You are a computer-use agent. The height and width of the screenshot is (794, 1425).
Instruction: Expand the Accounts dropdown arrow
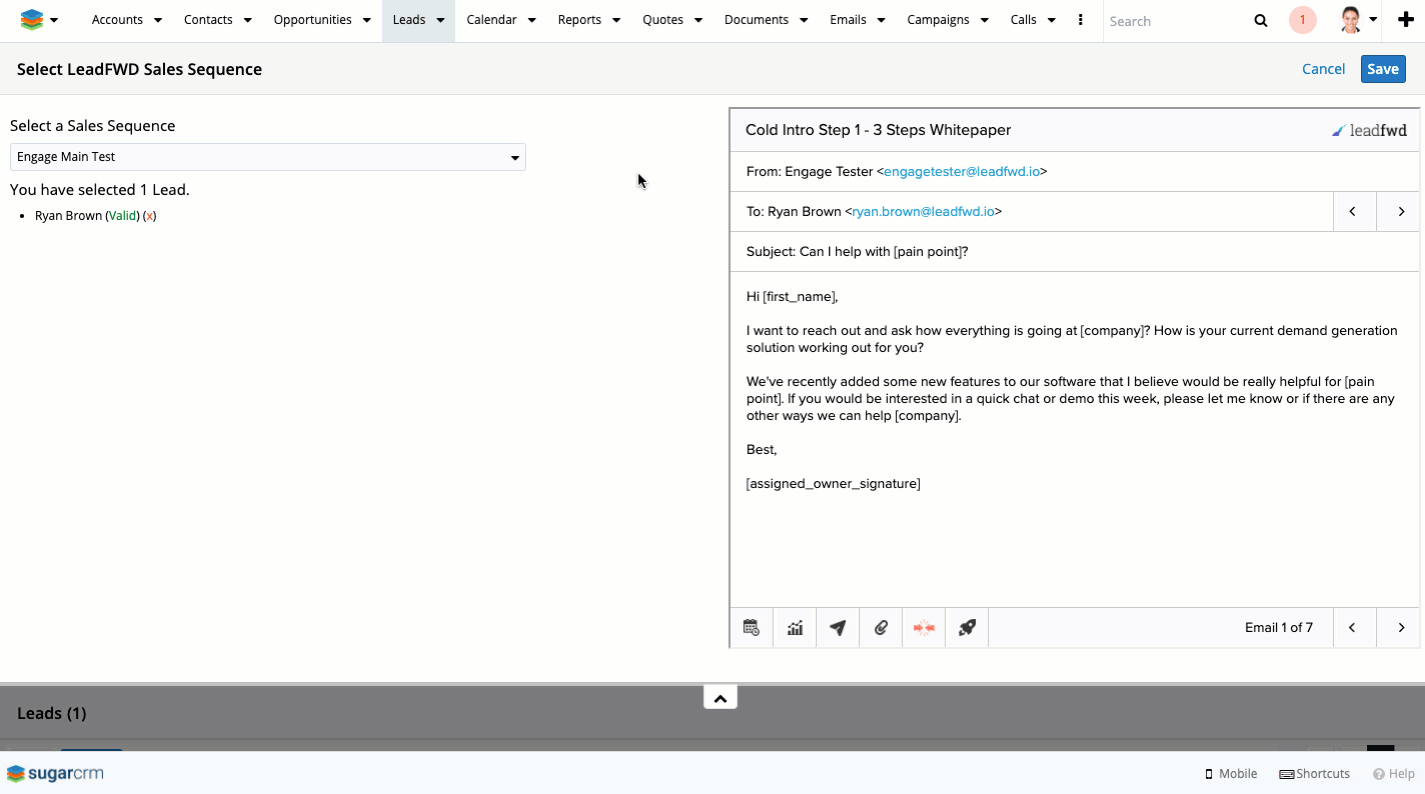(x=158, y=20)
